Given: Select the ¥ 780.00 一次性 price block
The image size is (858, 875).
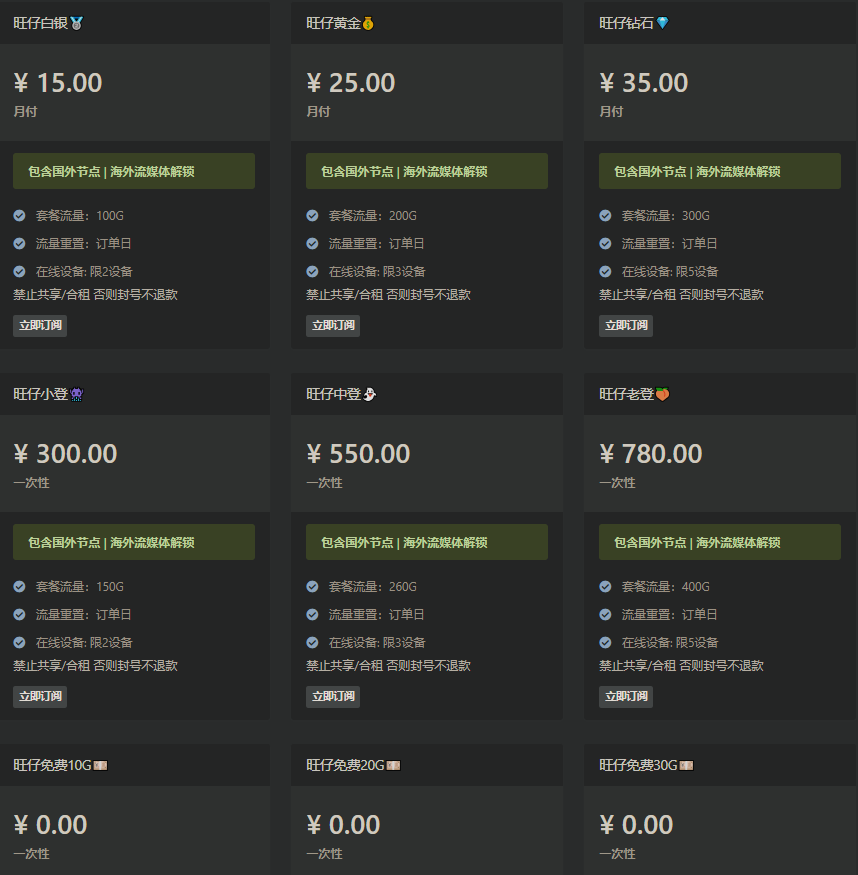Looking at the screenshot, I should [x=720, y=464].
